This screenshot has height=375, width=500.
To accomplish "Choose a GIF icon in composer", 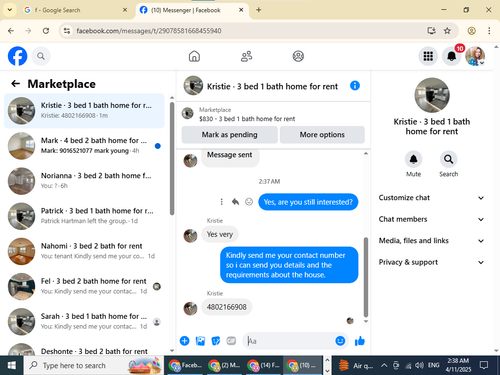I will tap(231, 341).
